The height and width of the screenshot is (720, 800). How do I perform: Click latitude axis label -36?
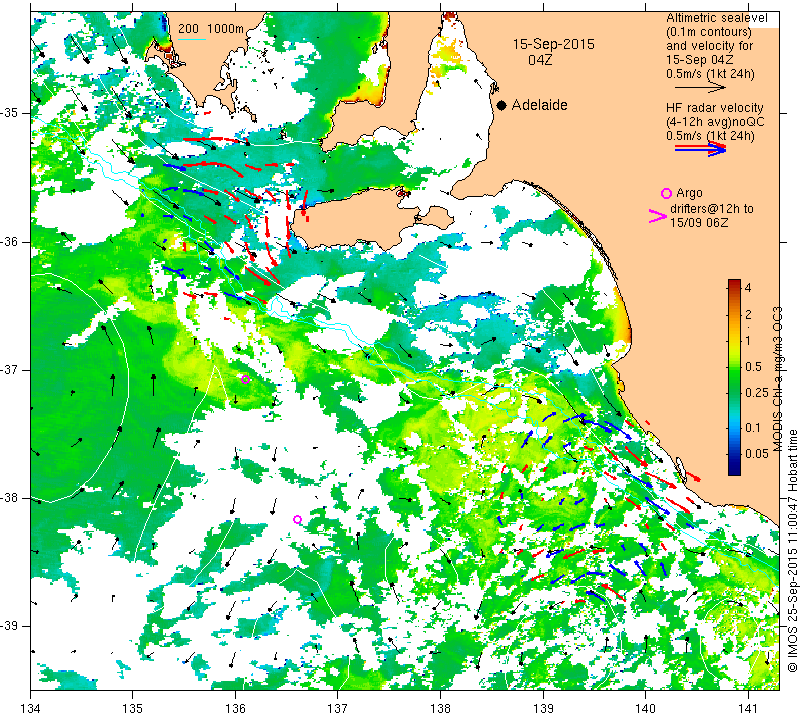click(x=10, y=242)
